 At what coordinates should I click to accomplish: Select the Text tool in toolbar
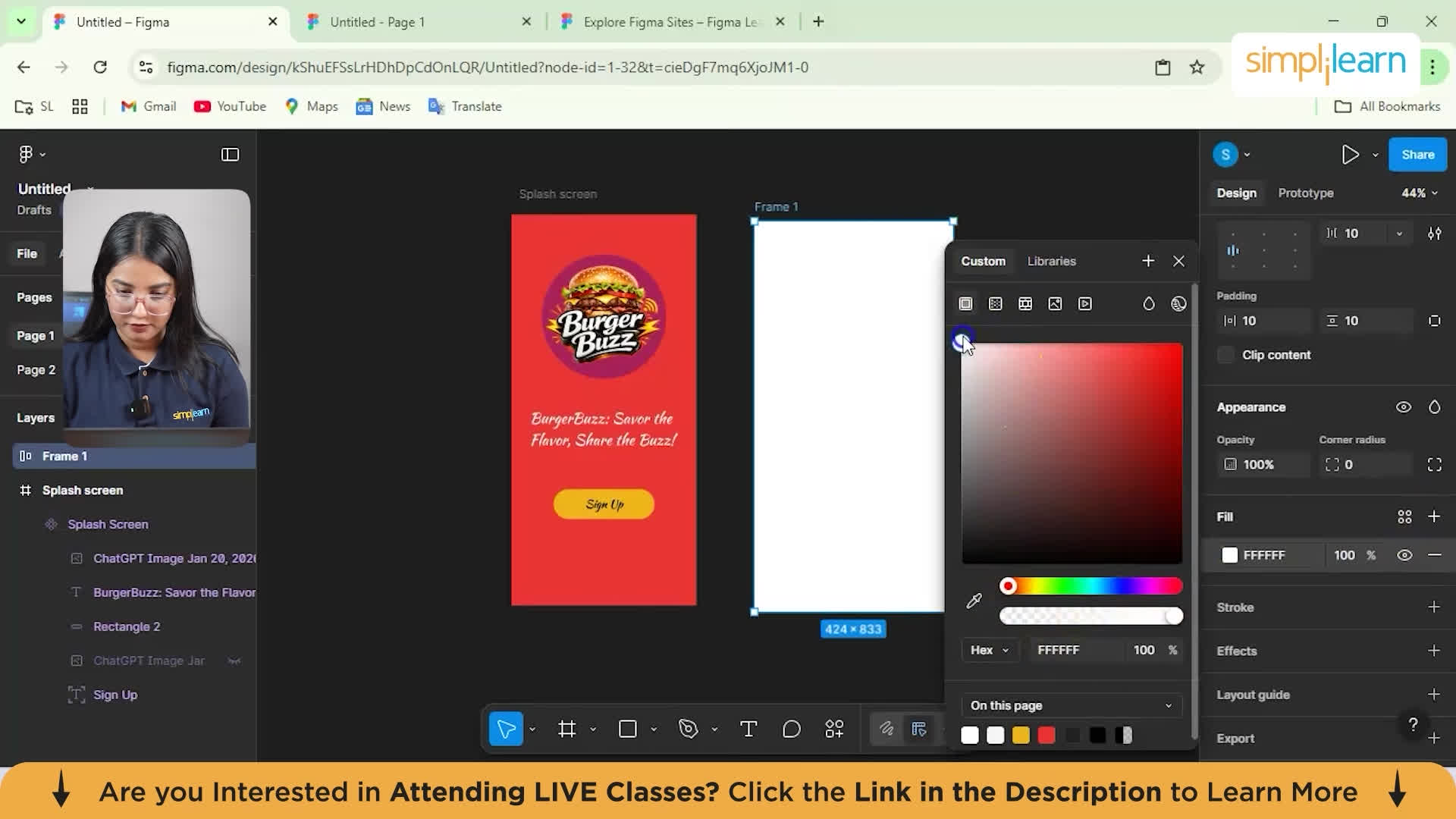[748, 729]
